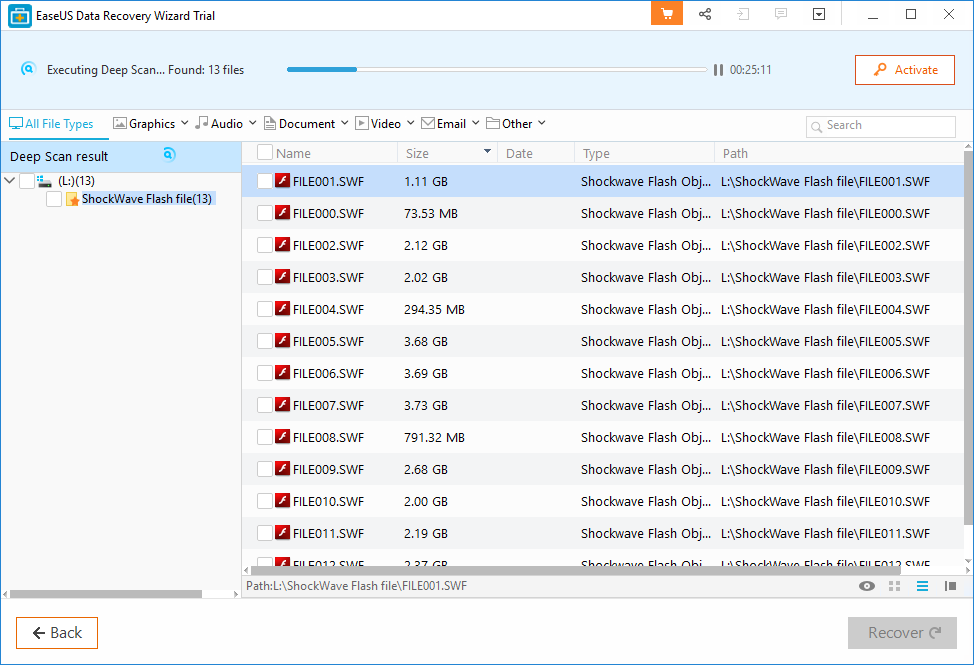This screenshot has height=665, width=974.
Task: Check the select-all box in Name header
Action: click(x=265, y=152)
